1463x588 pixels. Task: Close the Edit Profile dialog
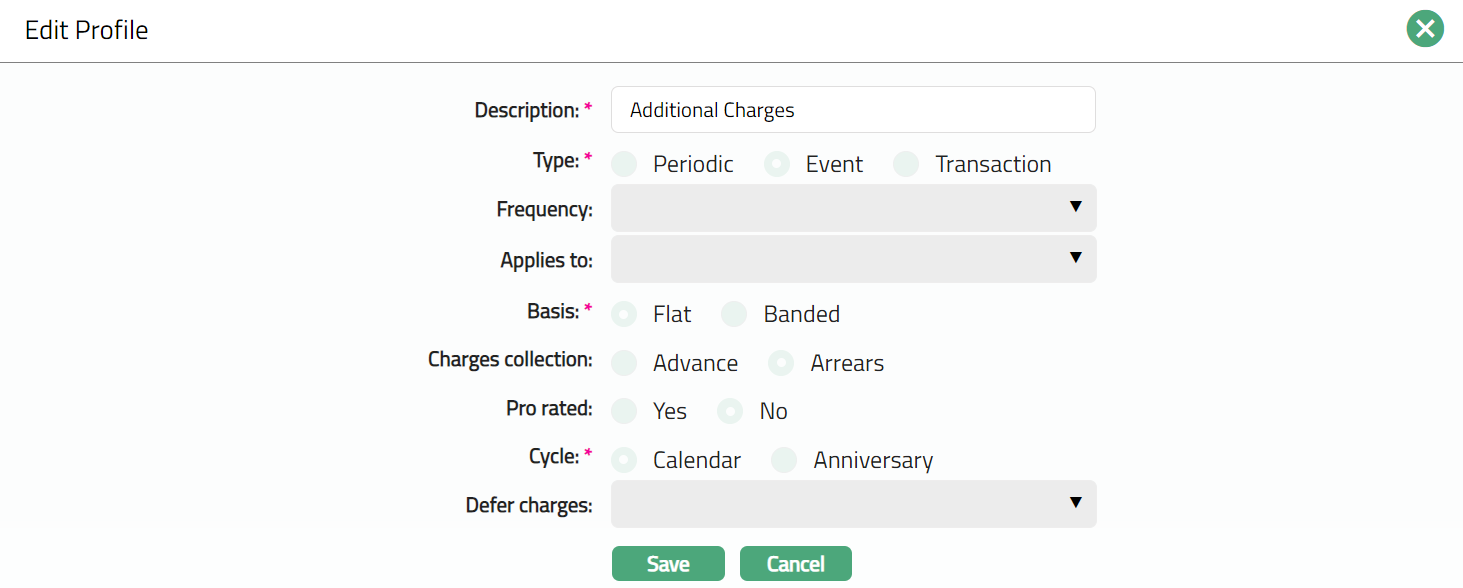tap(1425, 29)
